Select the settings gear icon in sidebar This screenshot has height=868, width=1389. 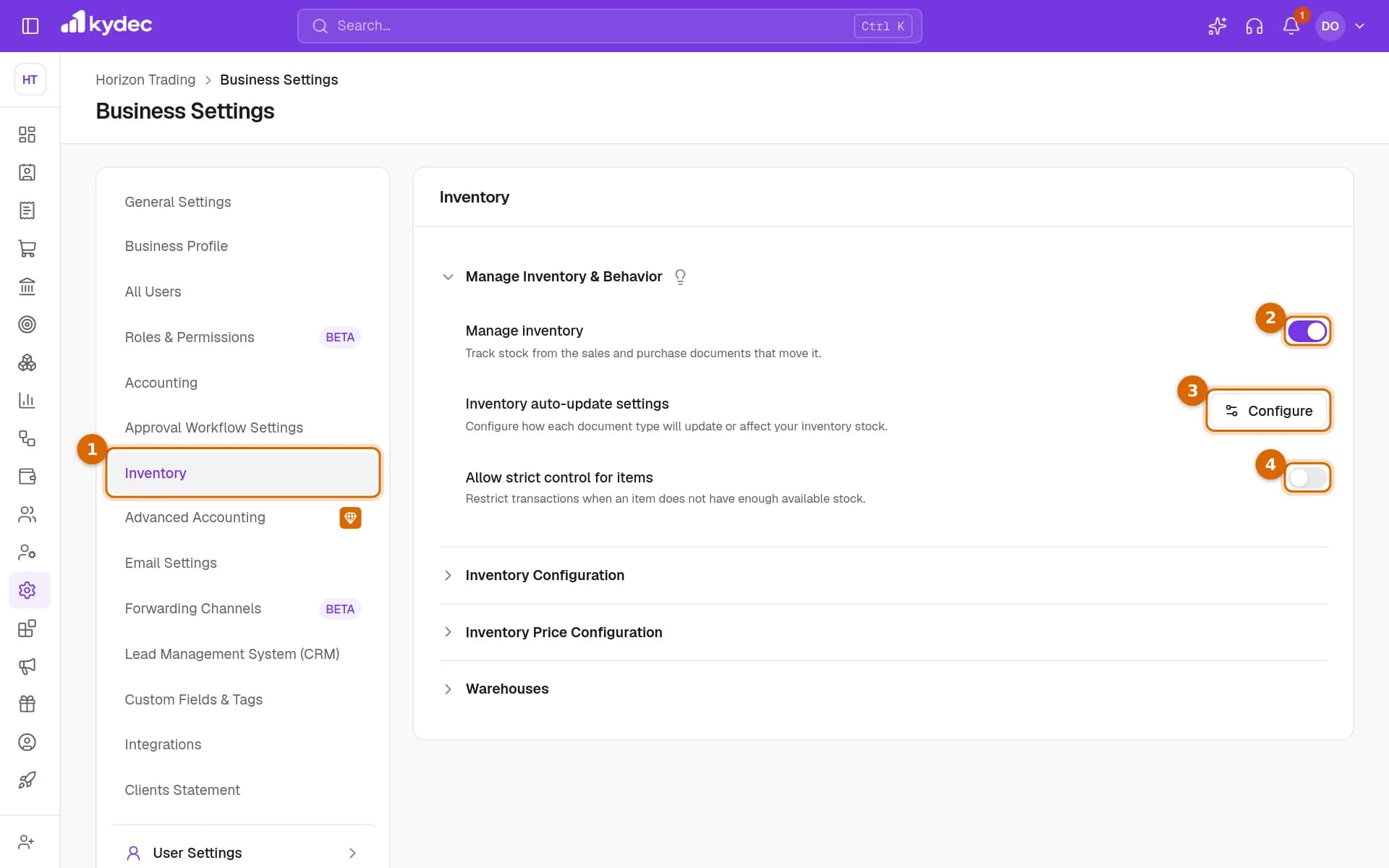click(27, 590)
